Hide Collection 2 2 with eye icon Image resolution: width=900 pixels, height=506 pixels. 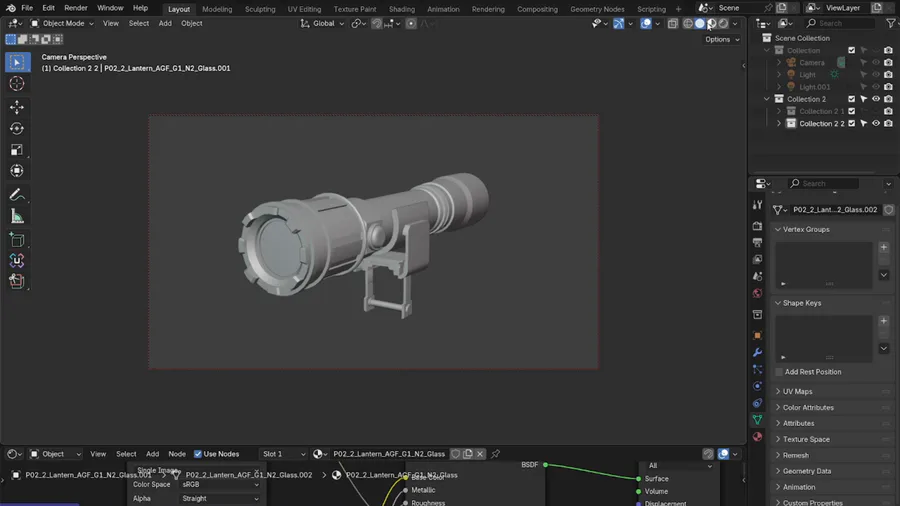876,123
